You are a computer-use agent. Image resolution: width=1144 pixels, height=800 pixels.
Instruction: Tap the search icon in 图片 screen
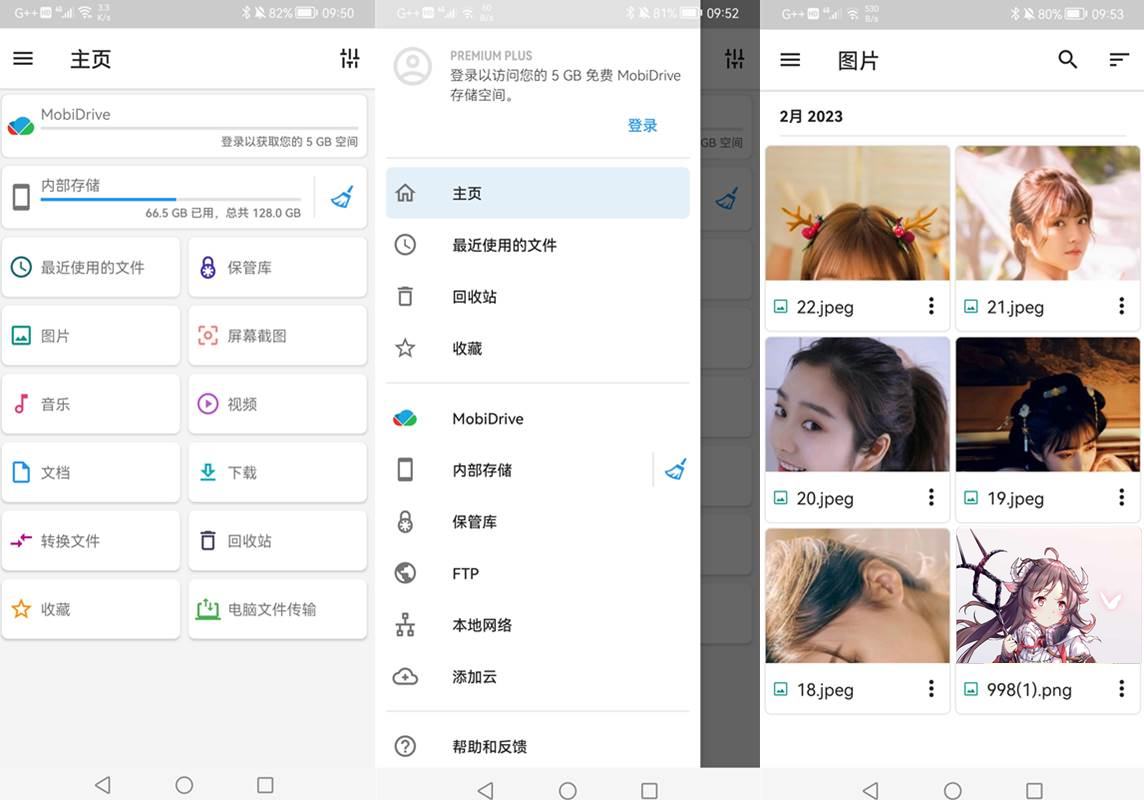[x=1067, y=60]
